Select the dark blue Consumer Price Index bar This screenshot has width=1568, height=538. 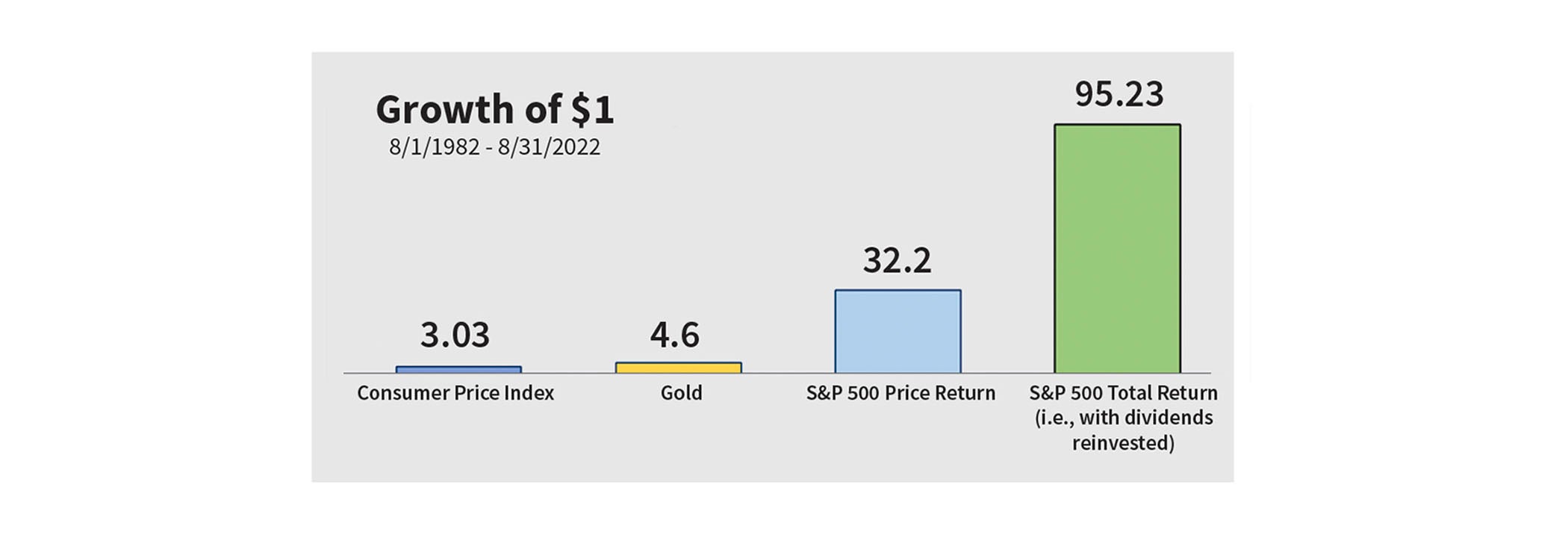[458, 369]
